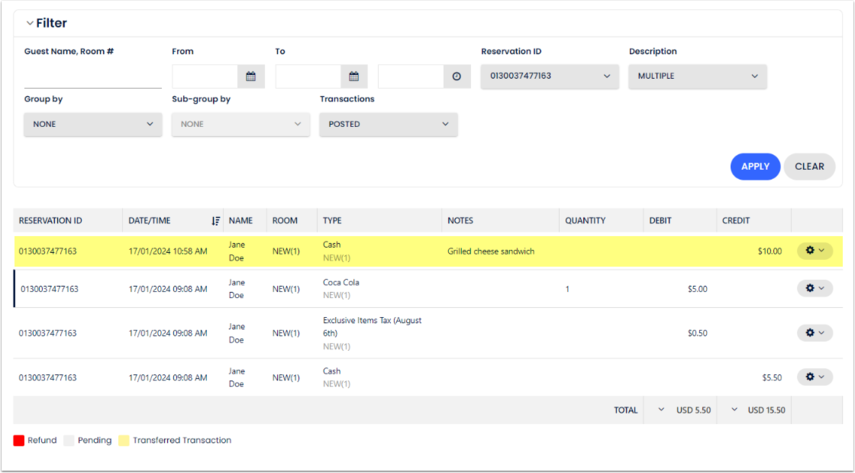Click the Date/Time sort icon
The image size is (855, 473).
click(x=216, y=221)
